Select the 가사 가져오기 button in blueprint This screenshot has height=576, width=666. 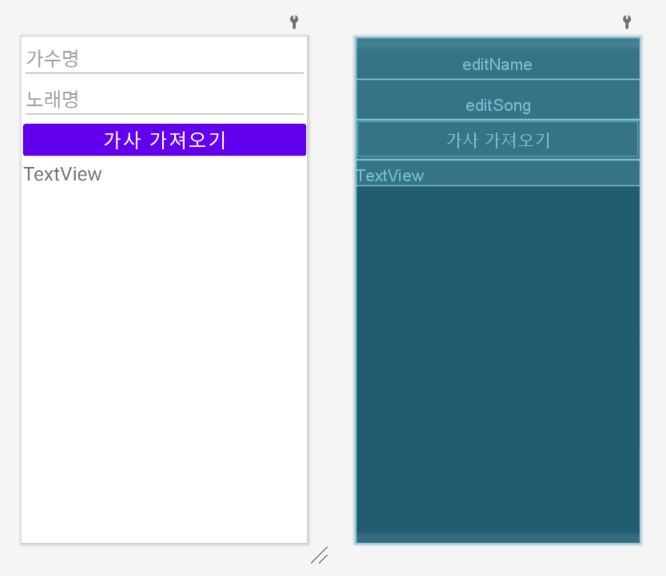pyautogui.click(x=498, y=140)
